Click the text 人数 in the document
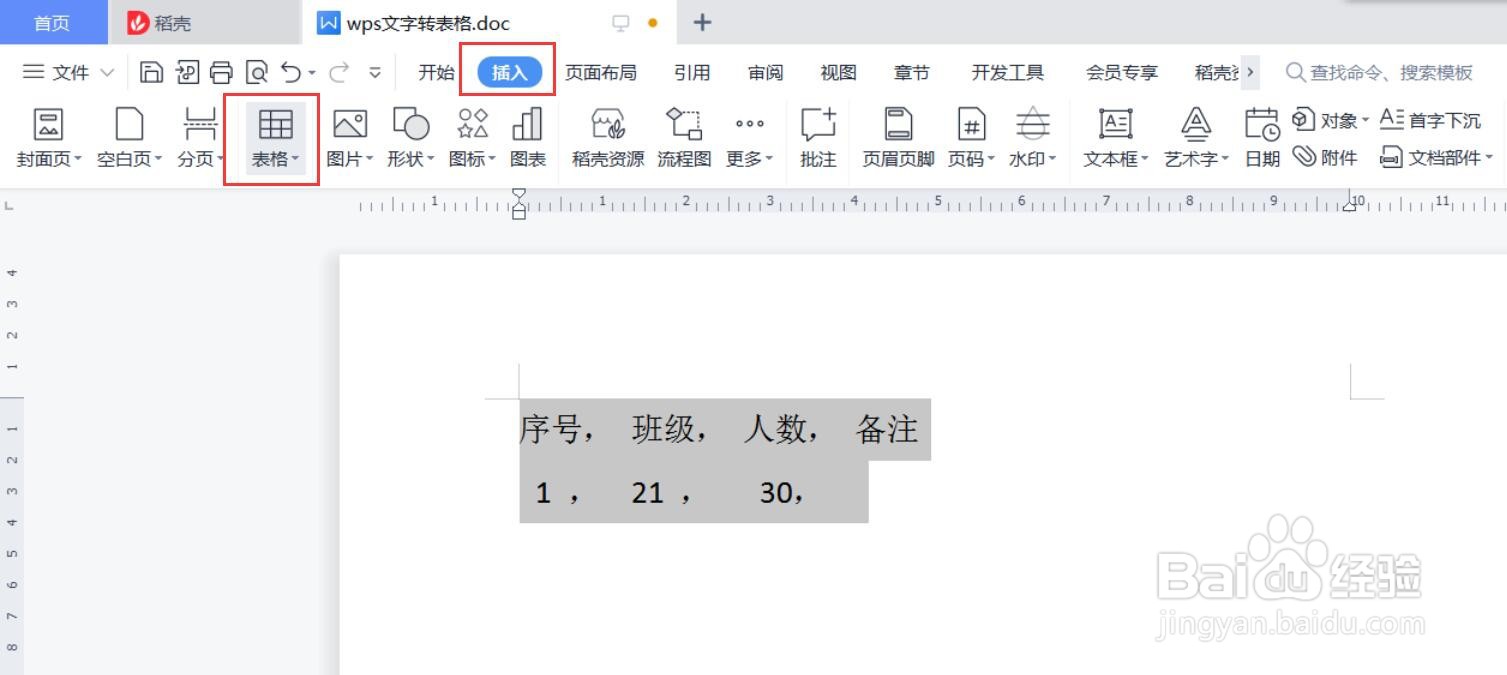This screenshot has width=1507, height=675. [x=775, y=430]
